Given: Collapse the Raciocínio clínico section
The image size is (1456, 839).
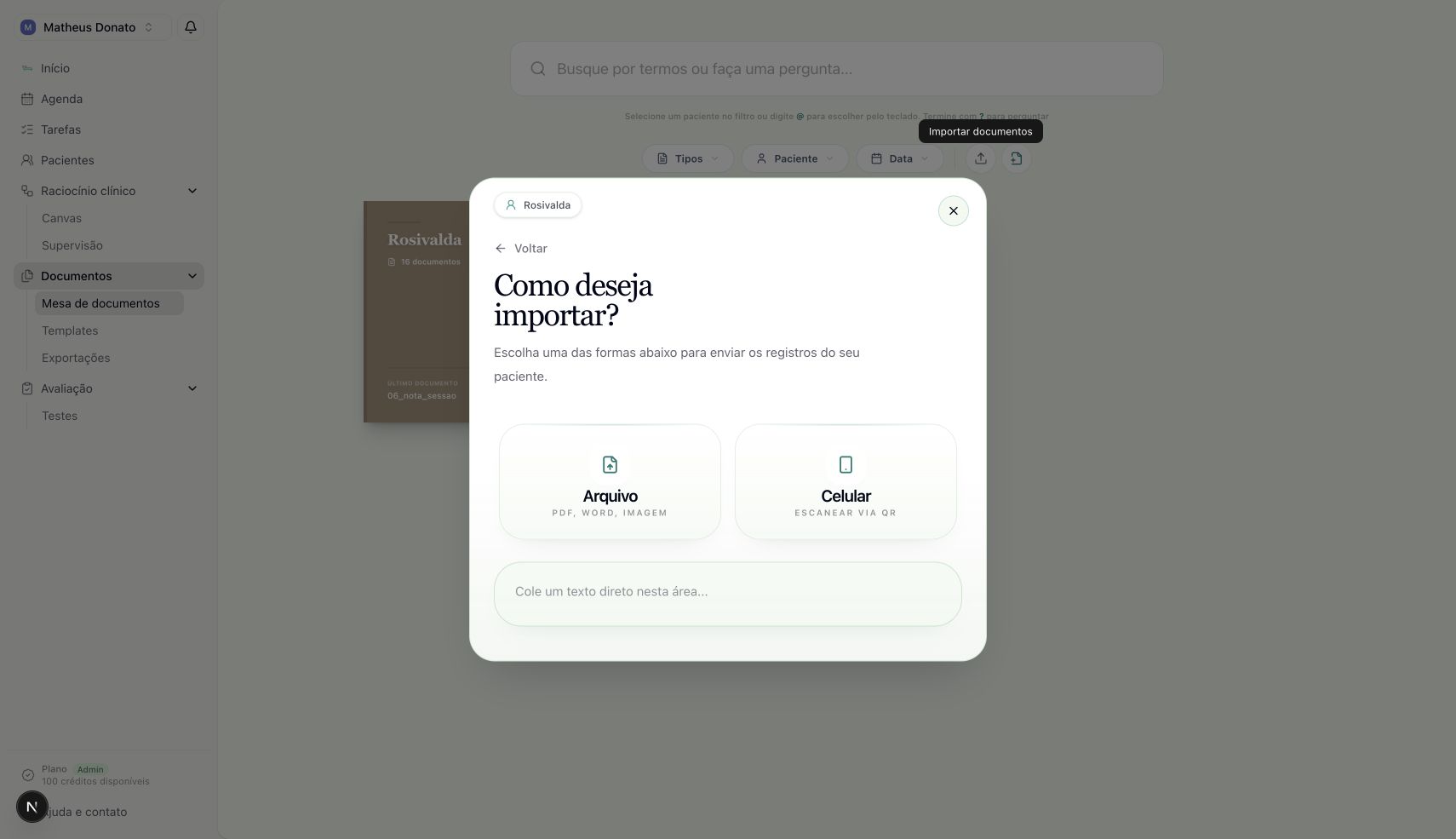Looking at the screenshot, I should pos(192,191).
